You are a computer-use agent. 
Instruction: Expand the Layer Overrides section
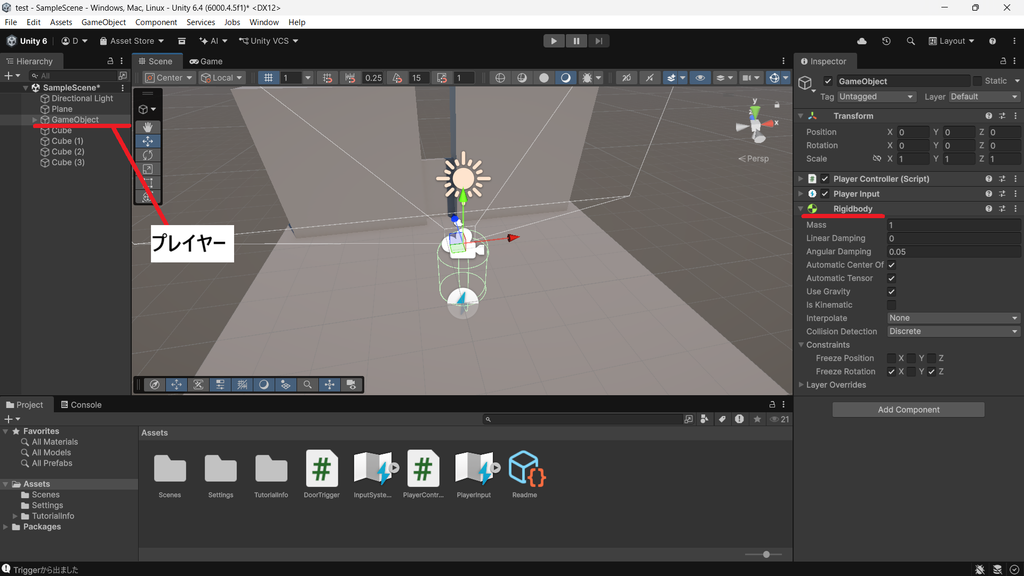pos(834,385)
